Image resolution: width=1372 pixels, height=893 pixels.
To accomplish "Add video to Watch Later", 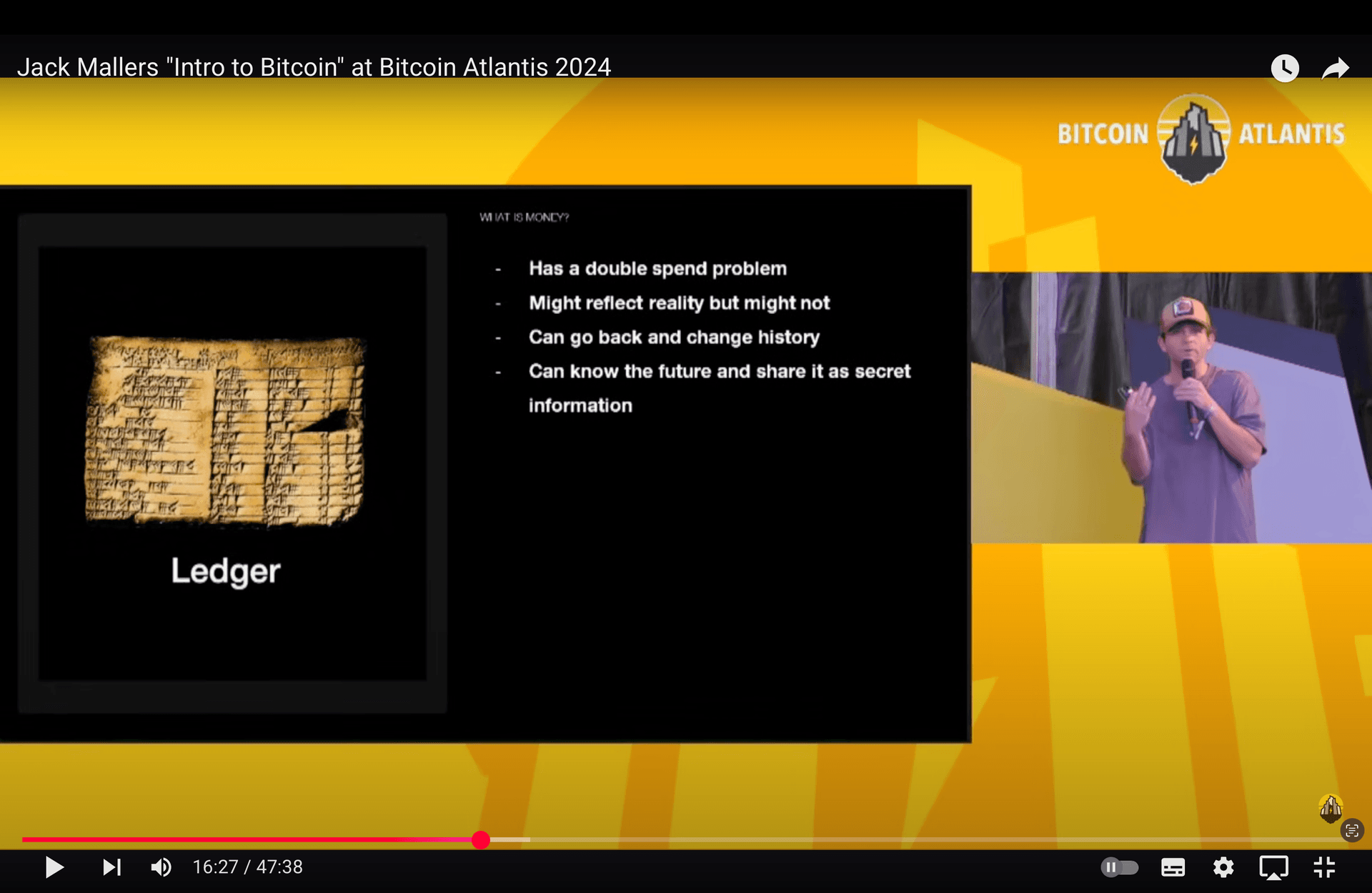I will (1284, 69).
